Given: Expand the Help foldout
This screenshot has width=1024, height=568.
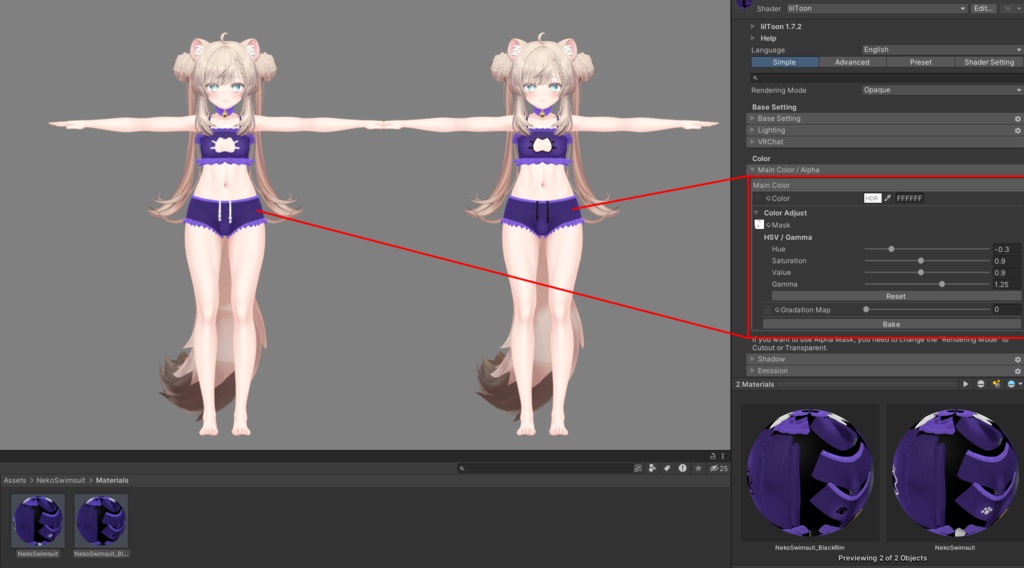Looking at the screenshot, I should [x=753, y=39].
